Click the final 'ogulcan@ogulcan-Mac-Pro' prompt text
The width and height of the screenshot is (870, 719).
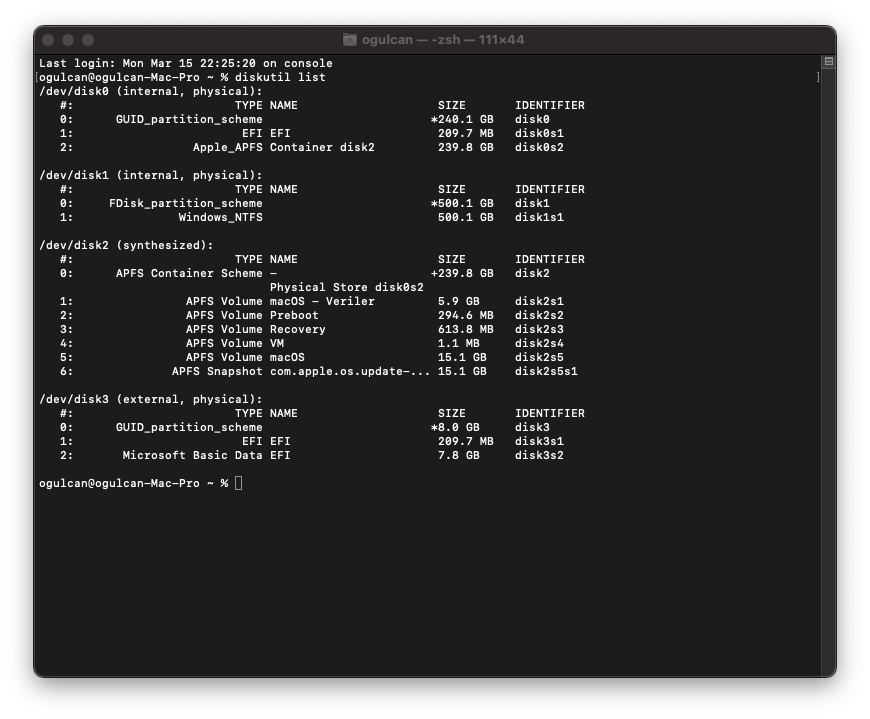coord(119,483)
